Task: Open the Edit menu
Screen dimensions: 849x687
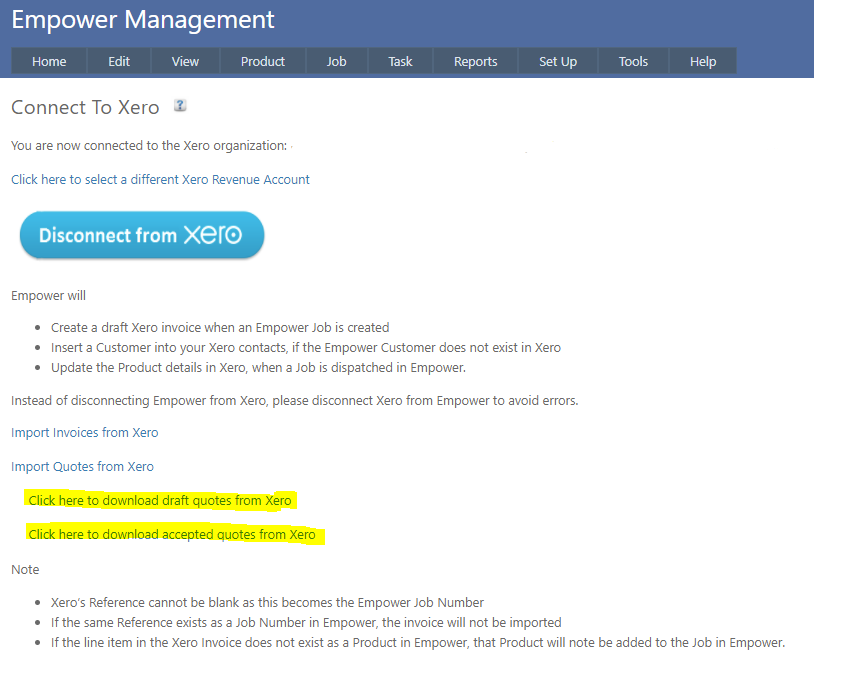Action: click(x=119, y=61)
